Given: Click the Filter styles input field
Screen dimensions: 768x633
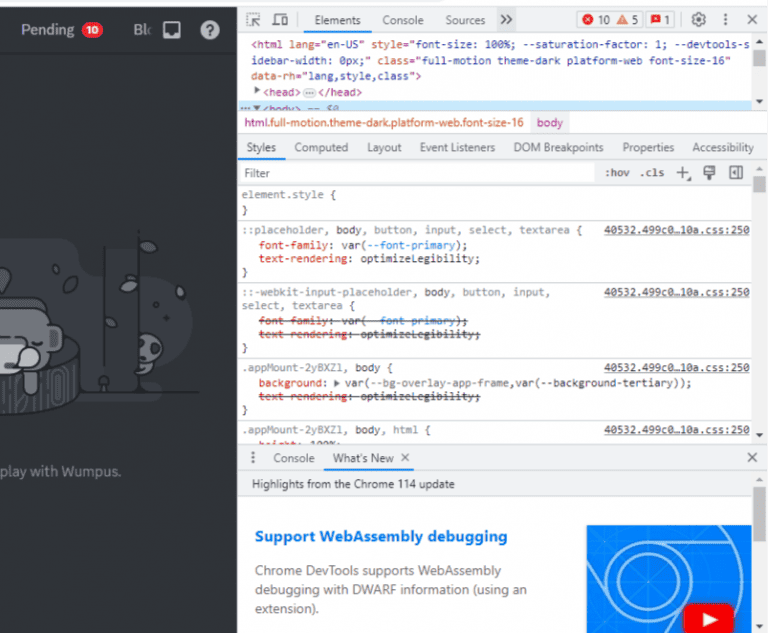Looking at the screenshot, I should click(x=417, y=173).
